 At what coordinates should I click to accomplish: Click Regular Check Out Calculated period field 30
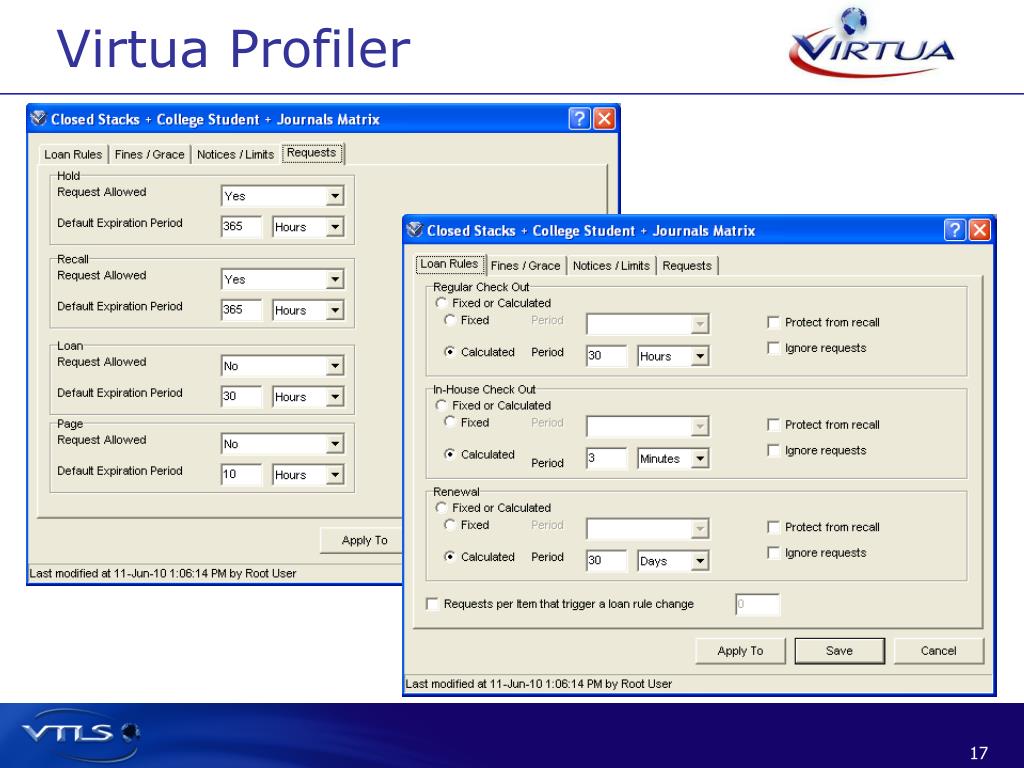coord(606,356)
